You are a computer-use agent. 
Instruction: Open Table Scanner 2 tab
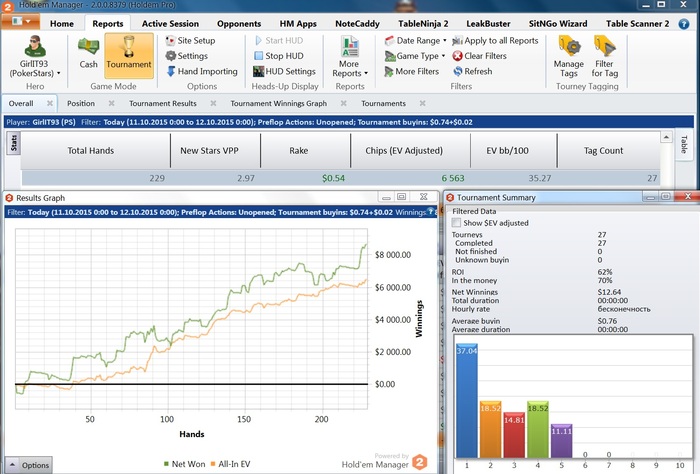point(637,24)
